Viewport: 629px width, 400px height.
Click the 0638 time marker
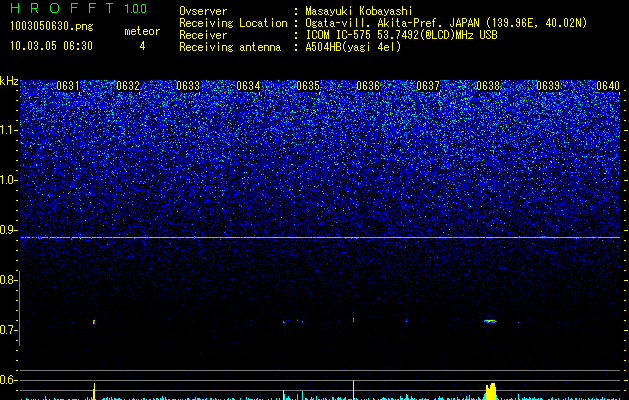(x=488, y=86)
